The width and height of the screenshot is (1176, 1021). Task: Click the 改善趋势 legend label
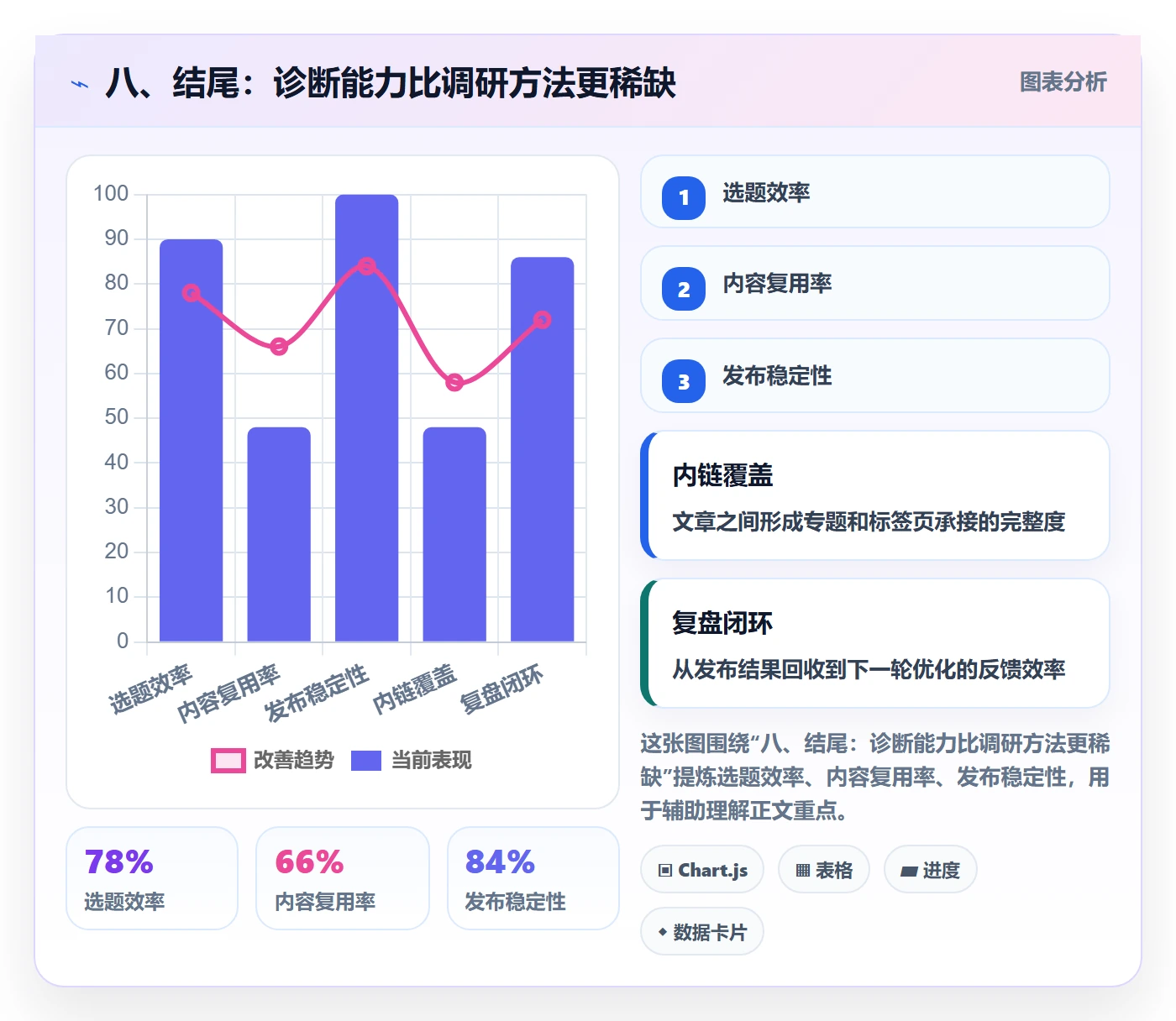(294, 761)
